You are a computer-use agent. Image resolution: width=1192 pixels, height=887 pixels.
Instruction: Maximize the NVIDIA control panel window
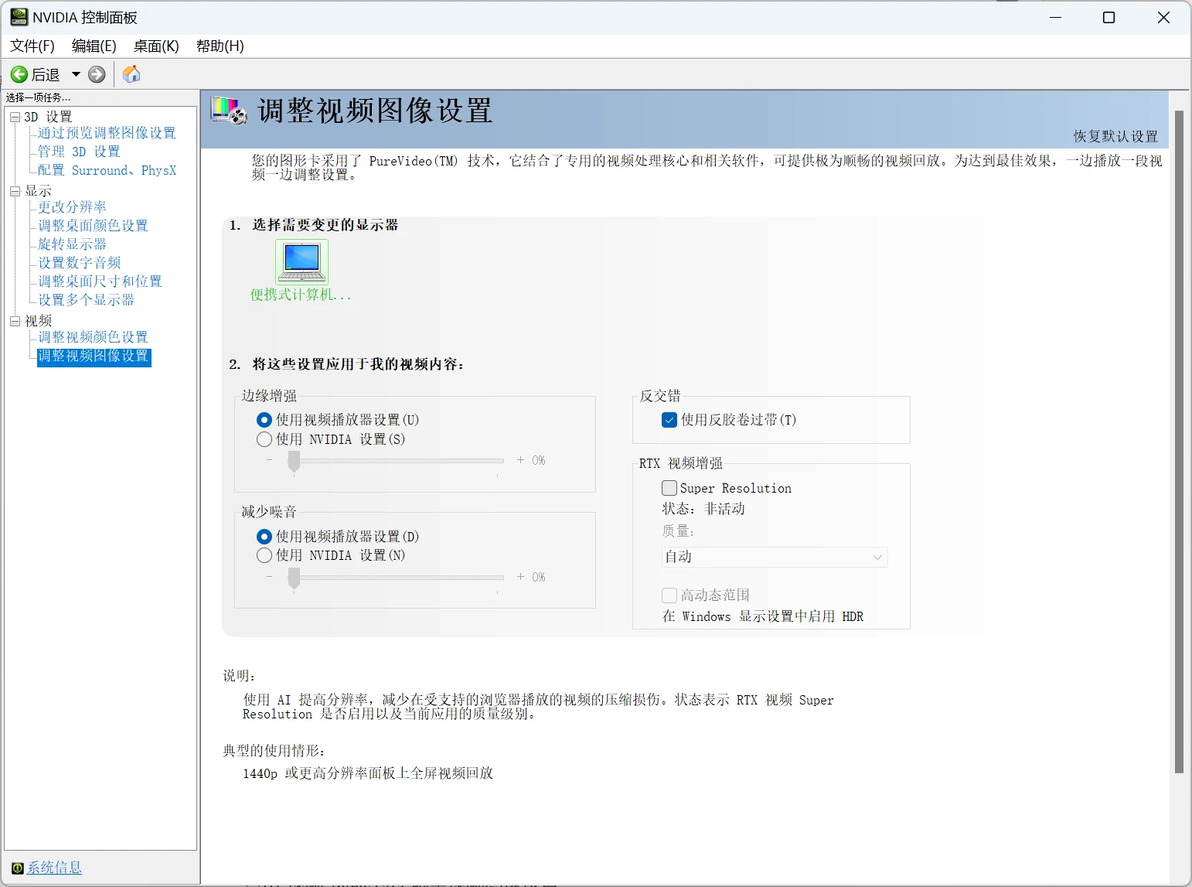pyautogui.click(x=1109, y=17)
